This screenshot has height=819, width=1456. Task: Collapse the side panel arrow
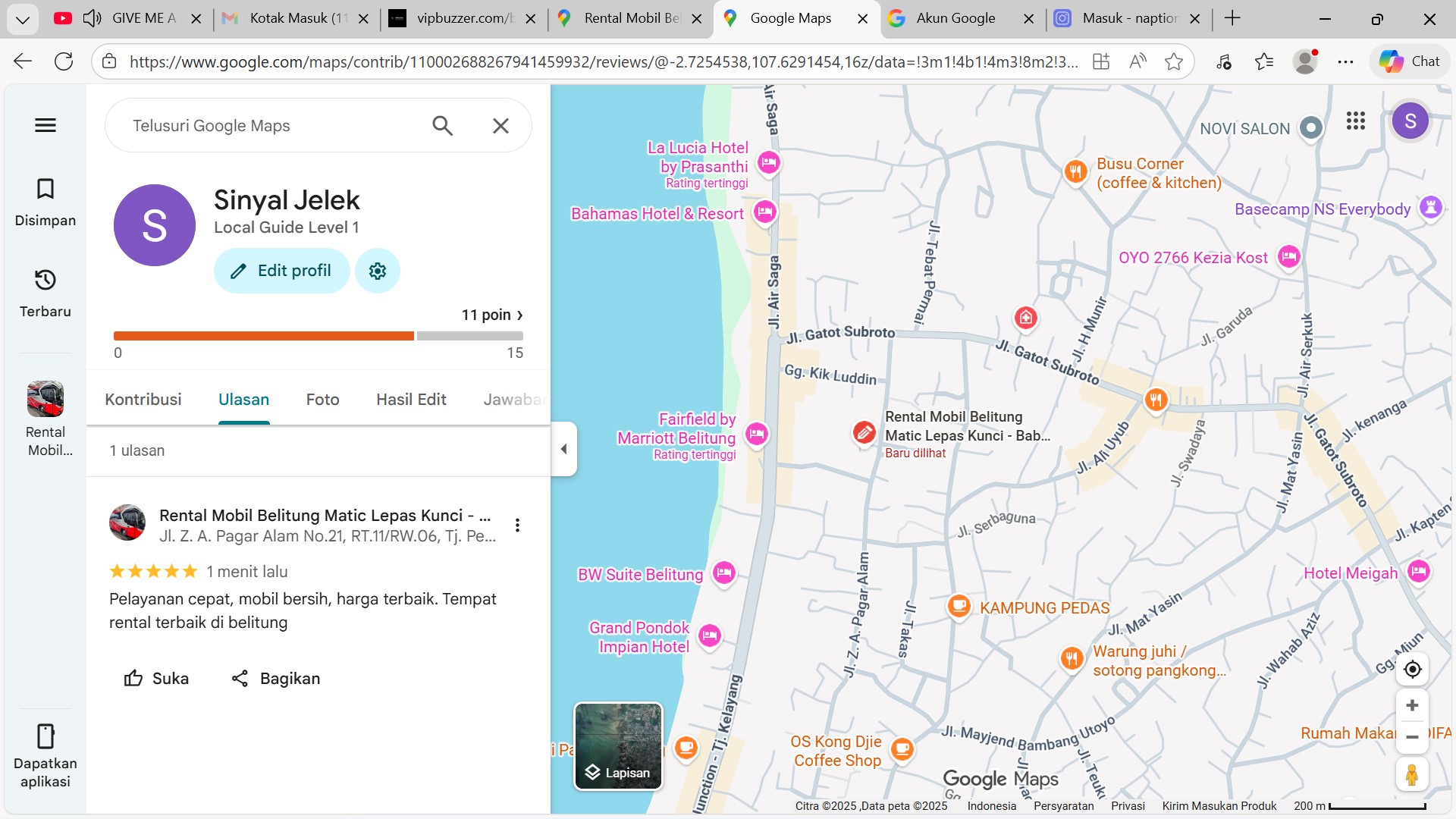[x=563, y=449]
